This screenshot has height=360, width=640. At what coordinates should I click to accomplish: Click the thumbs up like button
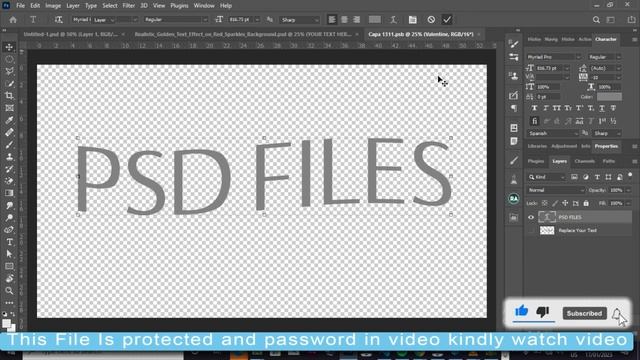[x=522, y=311]
